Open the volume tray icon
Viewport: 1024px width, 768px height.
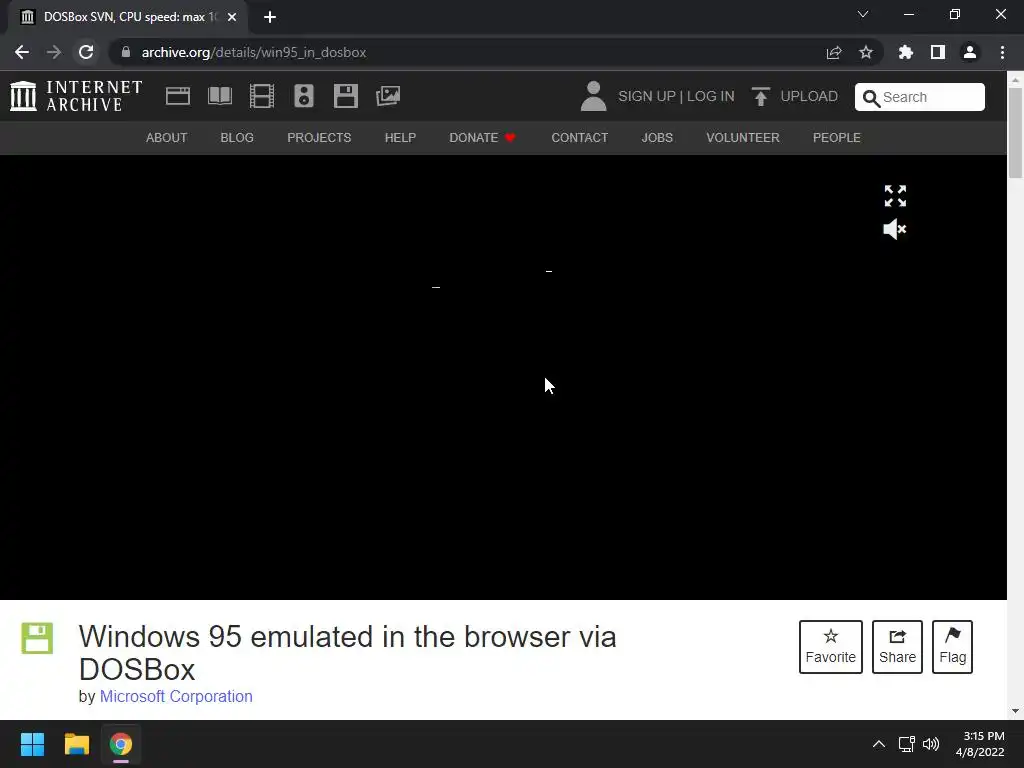point(931,744)
